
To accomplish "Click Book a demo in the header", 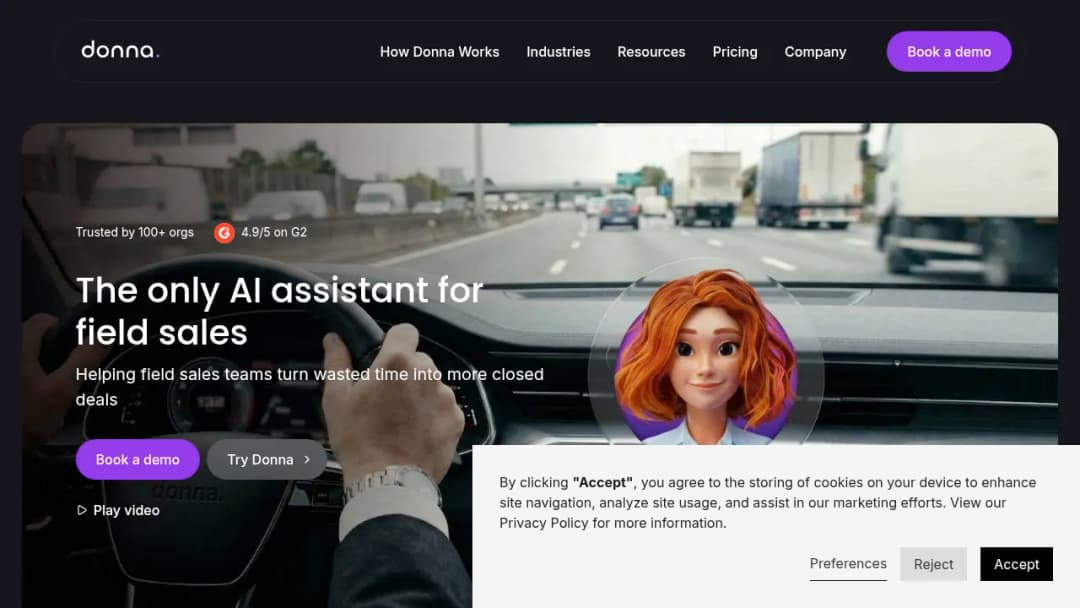I will coord(948,52).
